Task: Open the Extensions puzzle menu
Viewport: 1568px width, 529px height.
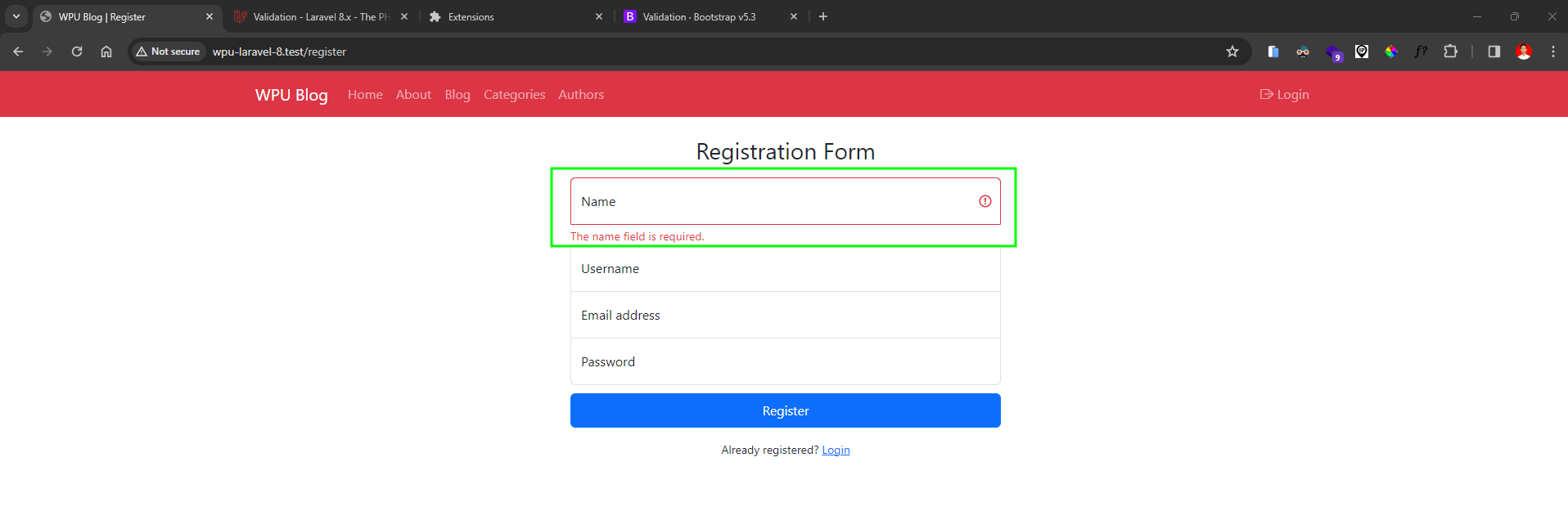Action: (x=1450, y=52)
